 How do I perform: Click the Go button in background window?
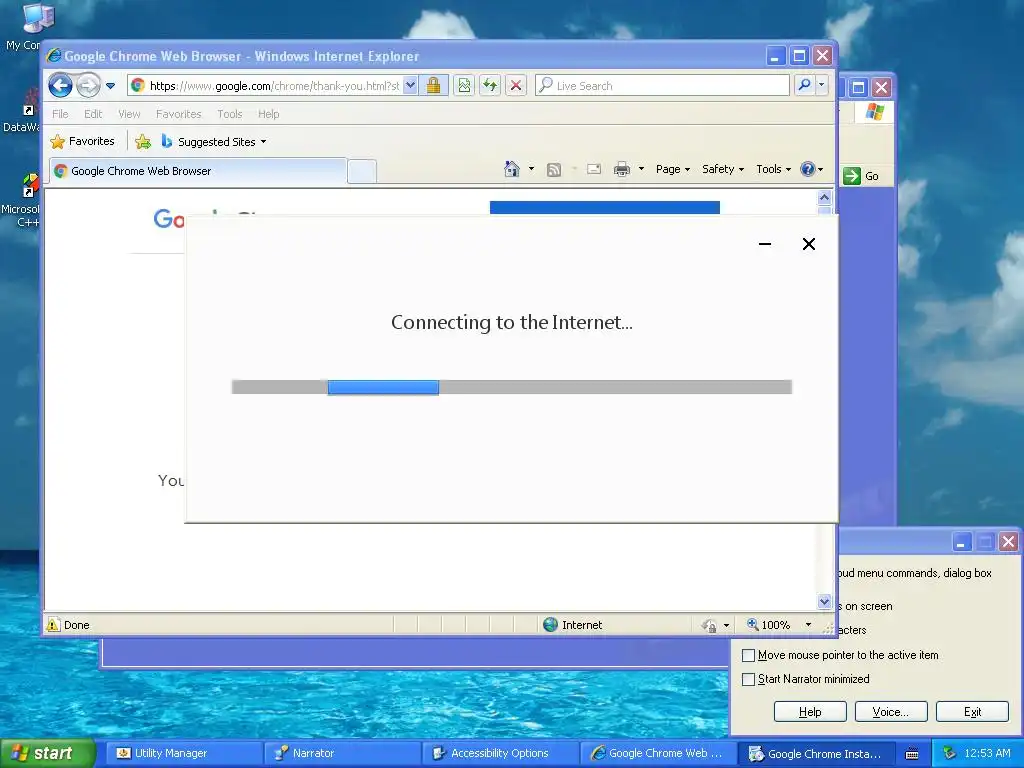[861, 176]
